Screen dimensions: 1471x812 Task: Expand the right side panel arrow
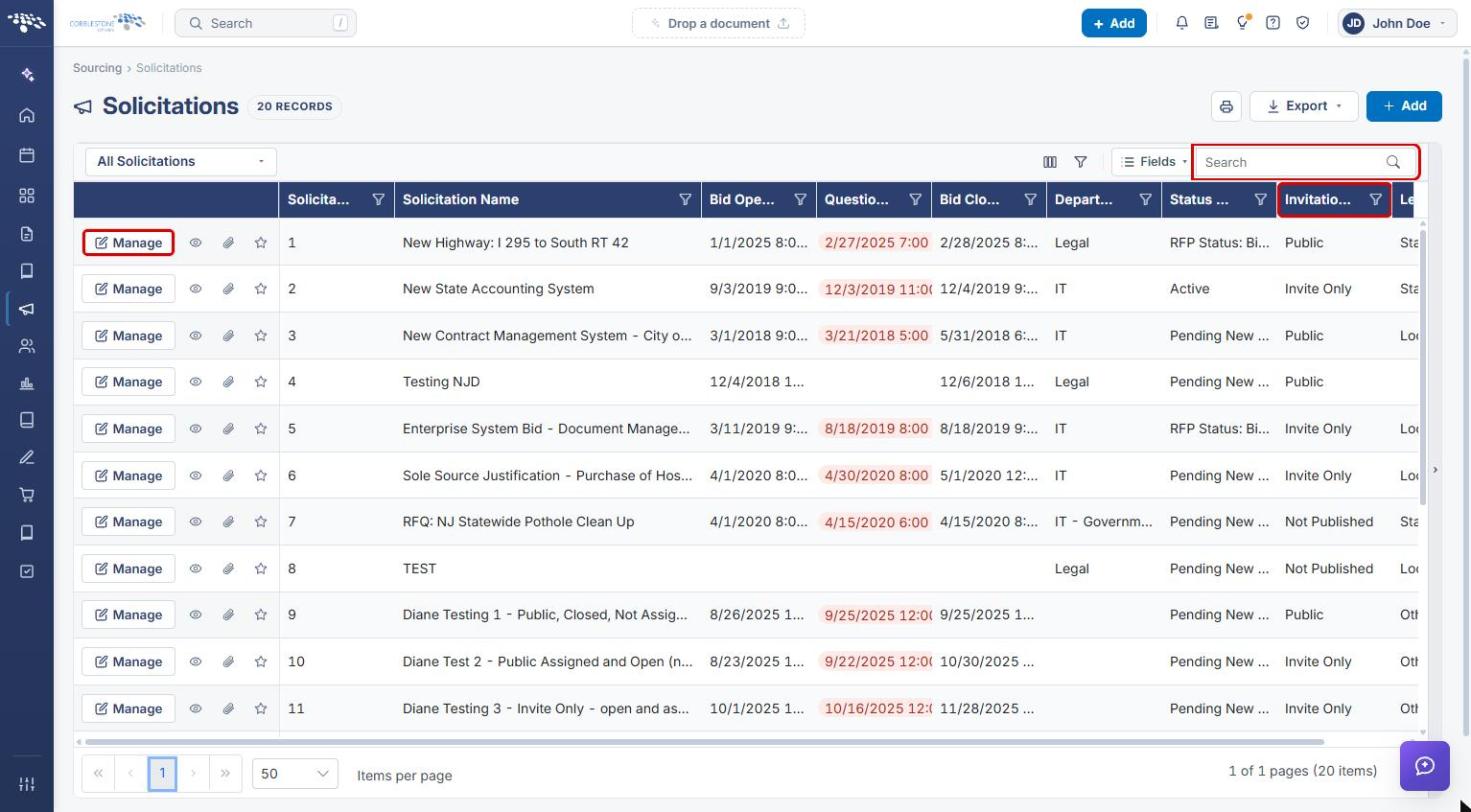coord(1435,469)
